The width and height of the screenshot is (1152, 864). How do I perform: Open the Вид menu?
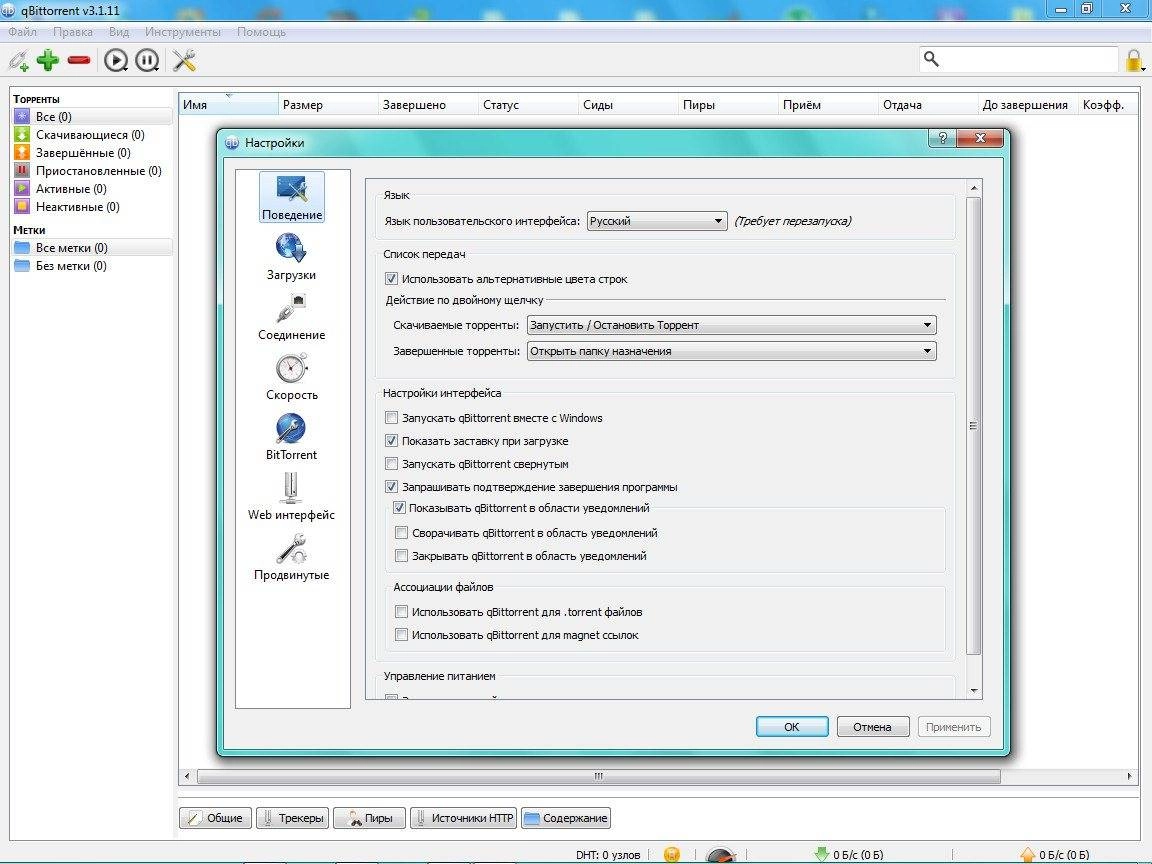(x=119, y=32)
